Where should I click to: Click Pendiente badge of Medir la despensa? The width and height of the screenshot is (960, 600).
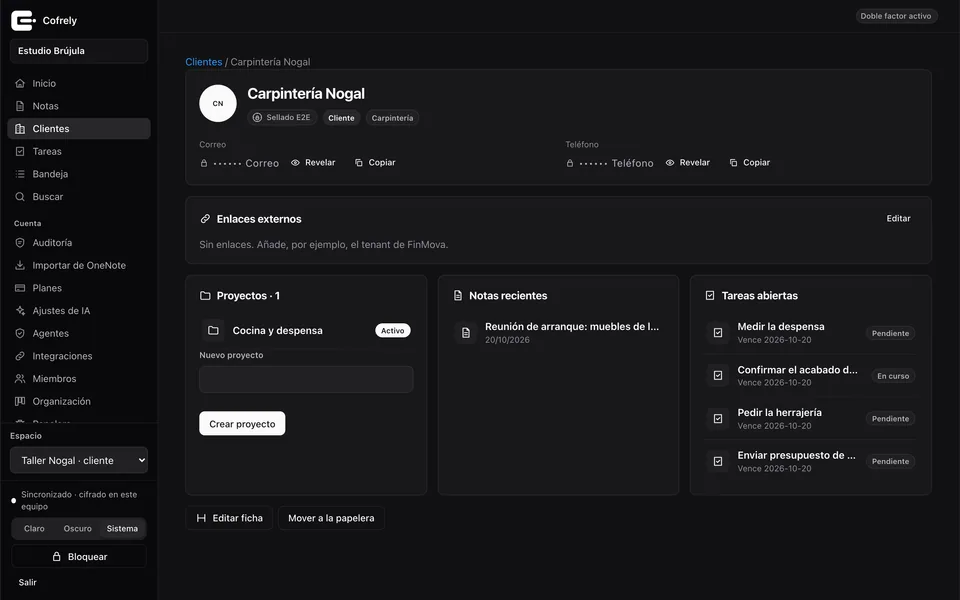point(890,333)
